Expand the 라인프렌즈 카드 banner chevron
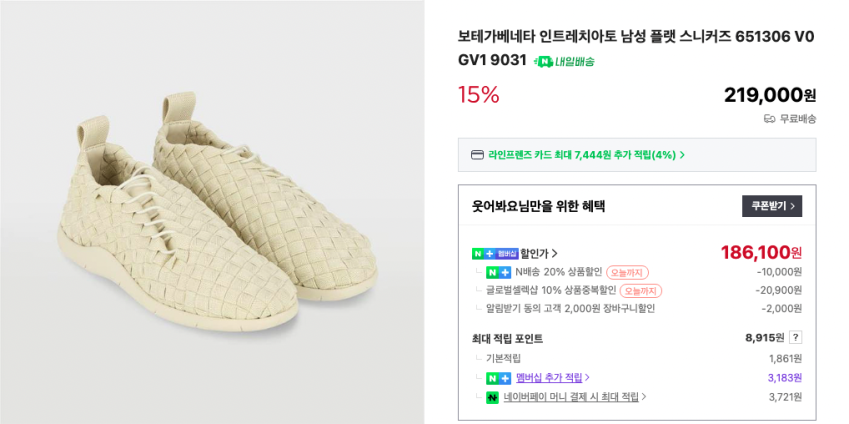 pyautogui.click(x=682, y=155)
